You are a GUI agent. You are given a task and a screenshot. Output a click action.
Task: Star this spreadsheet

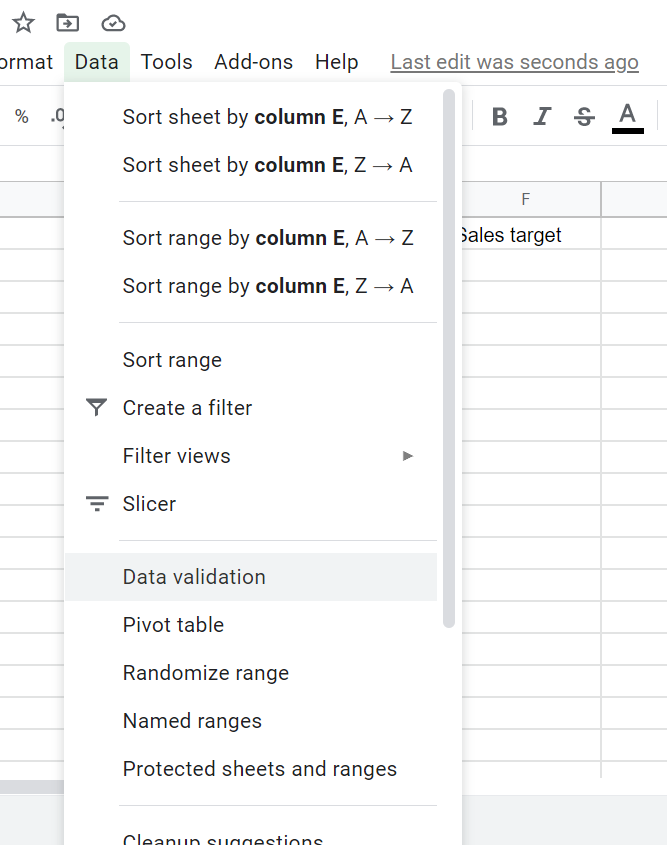click(23, 22)
